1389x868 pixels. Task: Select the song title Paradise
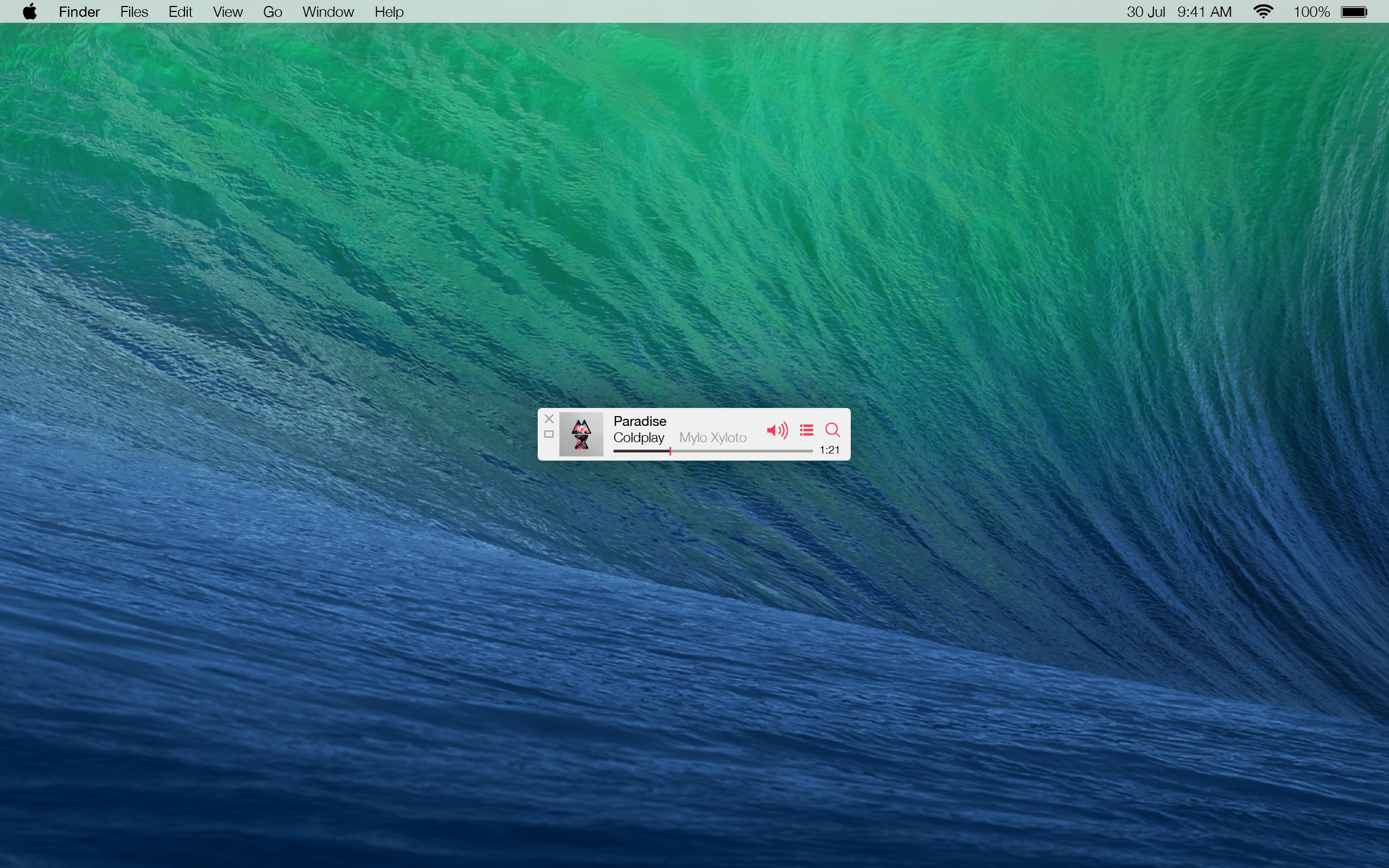(x=639, y=421)
